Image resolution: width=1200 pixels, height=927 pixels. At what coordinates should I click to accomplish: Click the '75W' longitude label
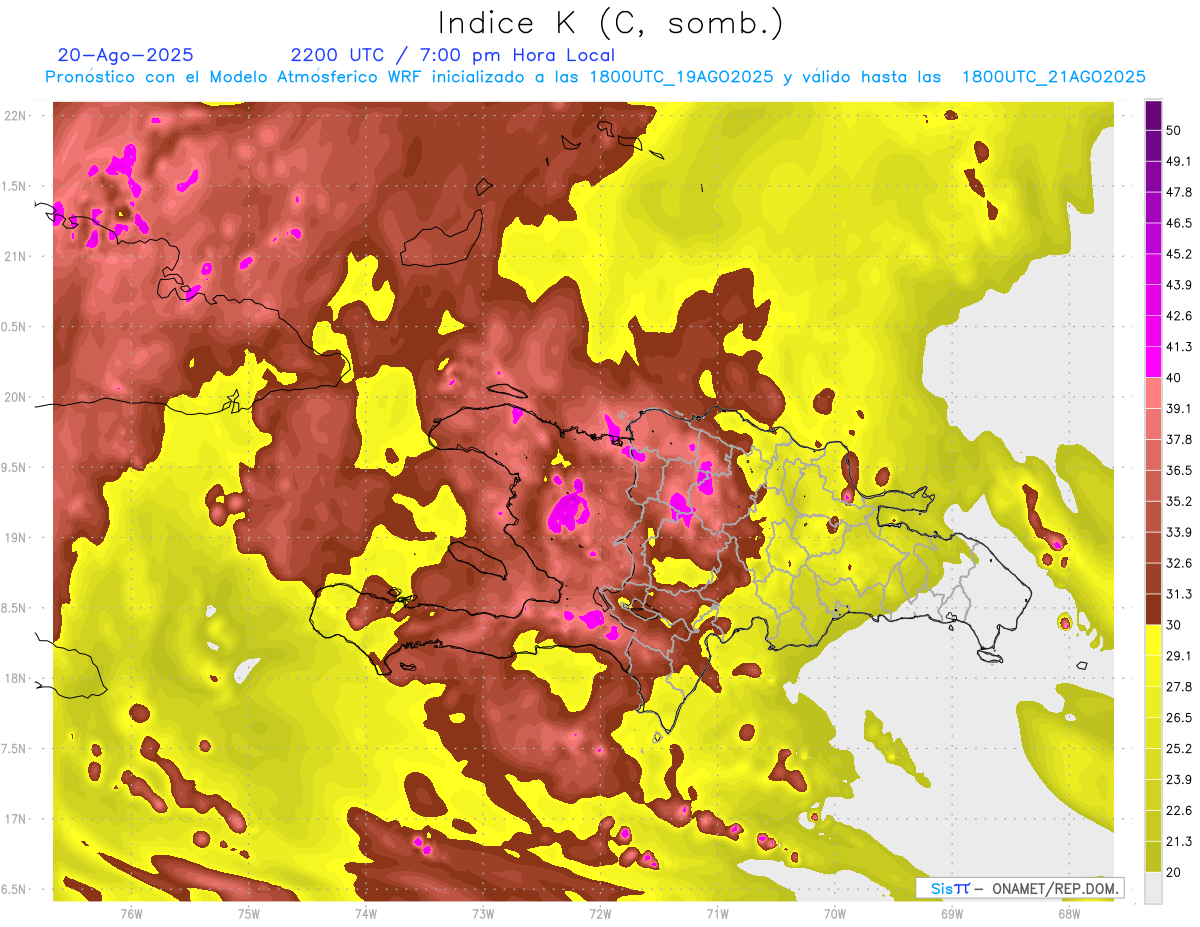pos(248,913)
